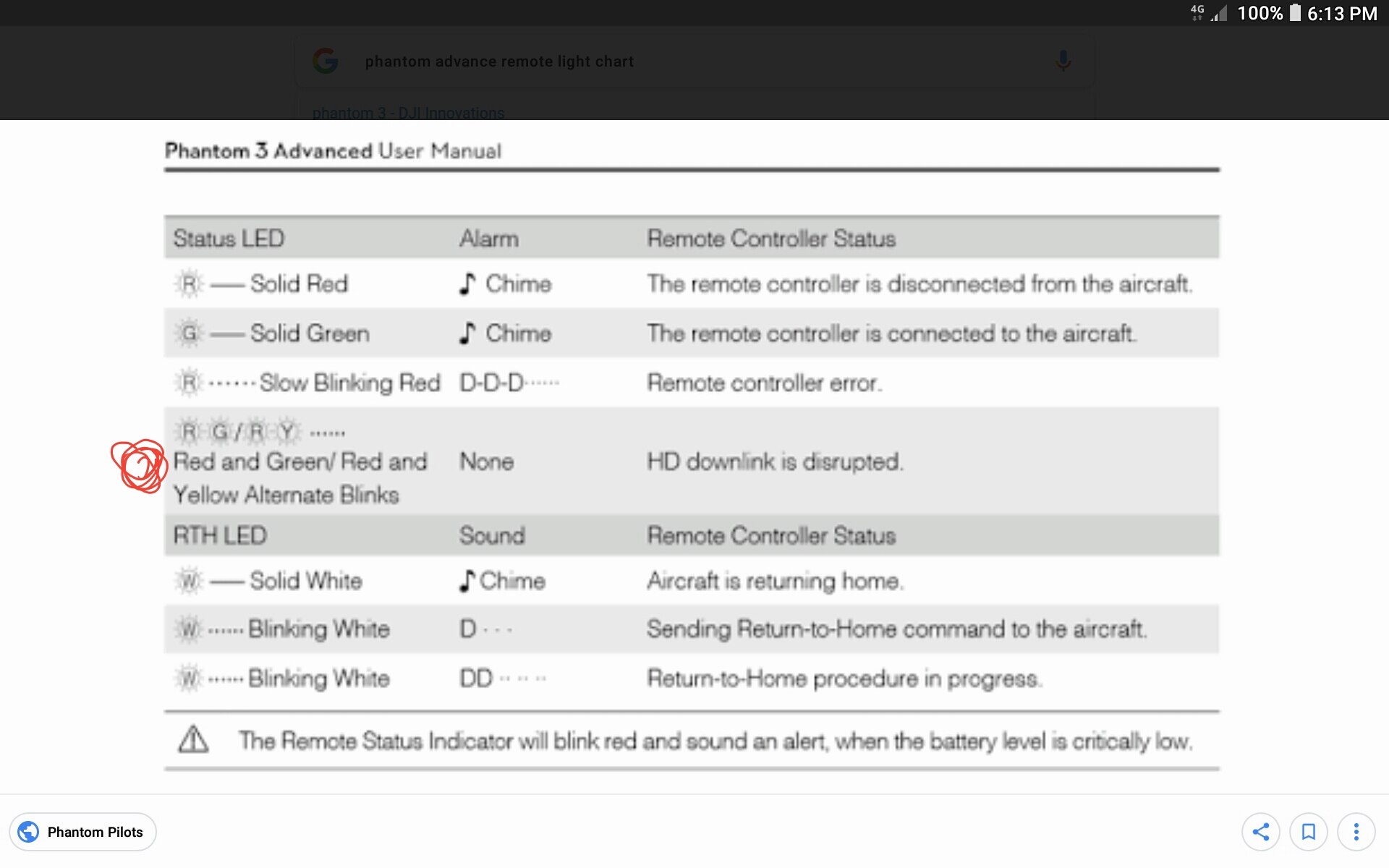
Task: Tap 'Sending Return-to-Home command' row text
Action: [897, 629]
